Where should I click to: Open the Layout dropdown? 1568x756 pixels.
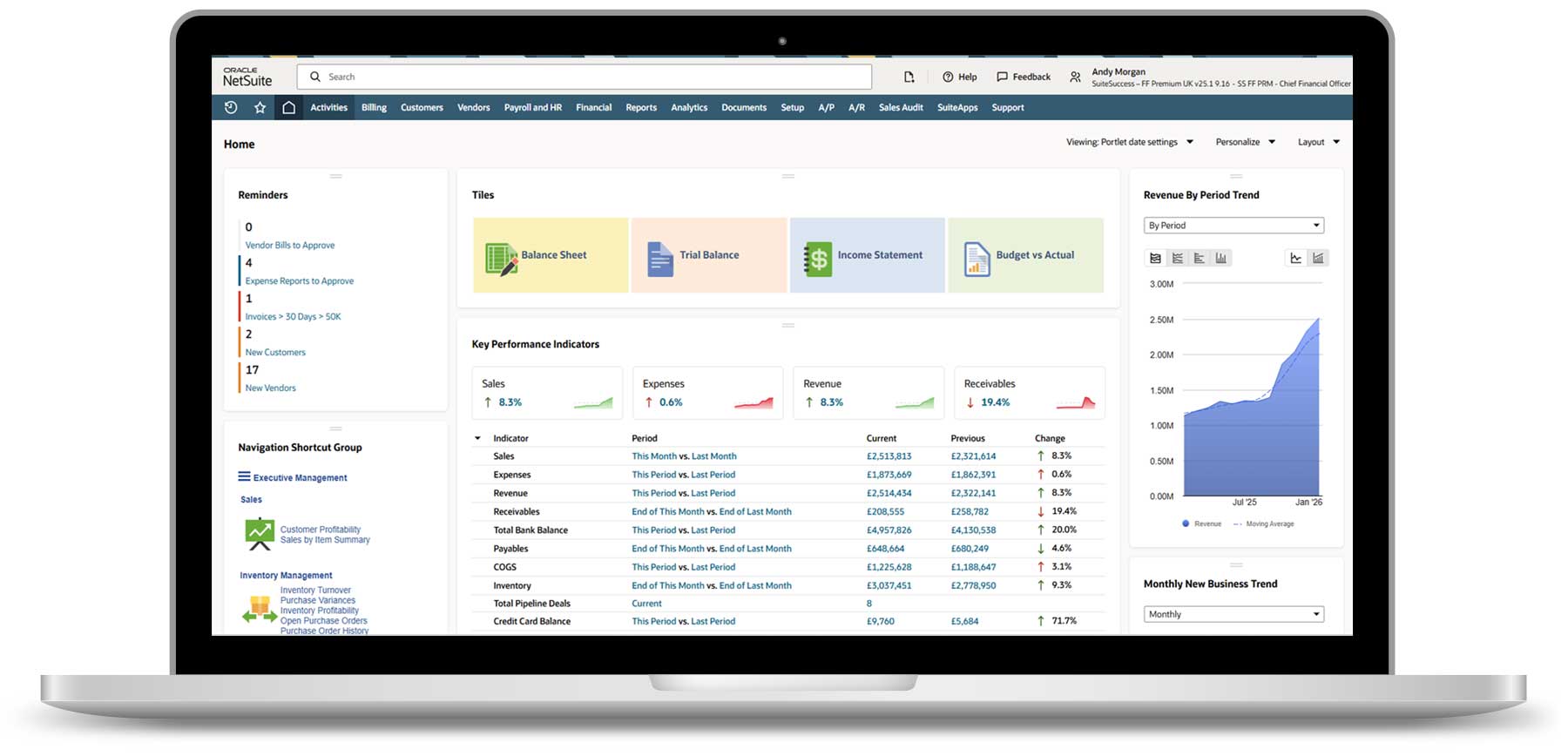click(1319, 142)
